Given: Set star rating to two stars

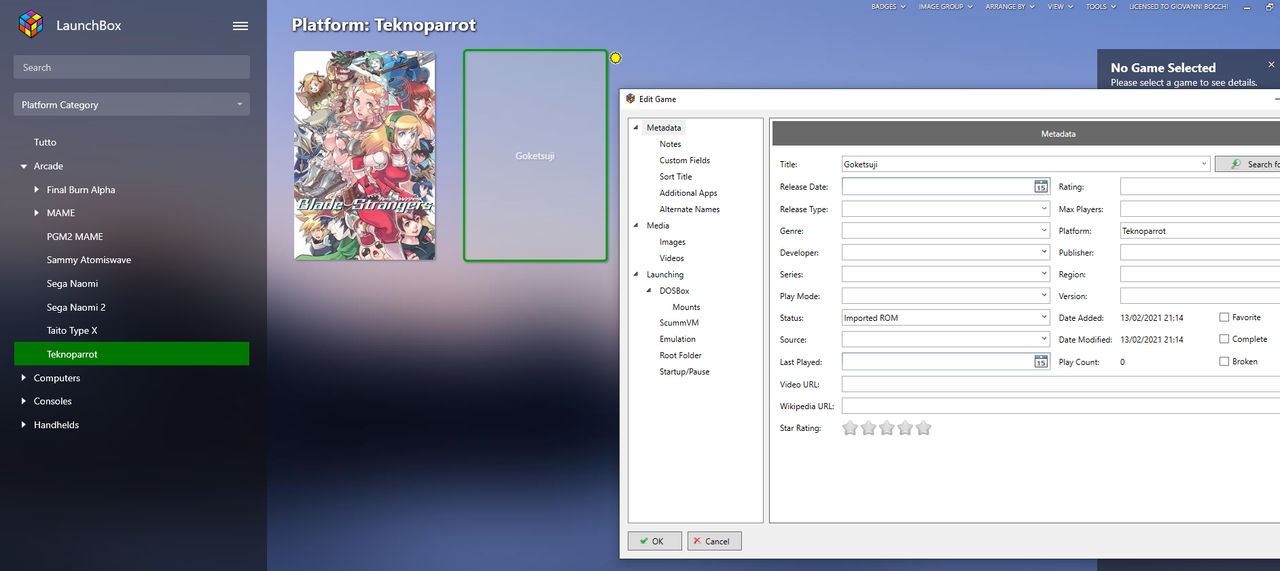Looking at the screenshot, I should point(868,428).
